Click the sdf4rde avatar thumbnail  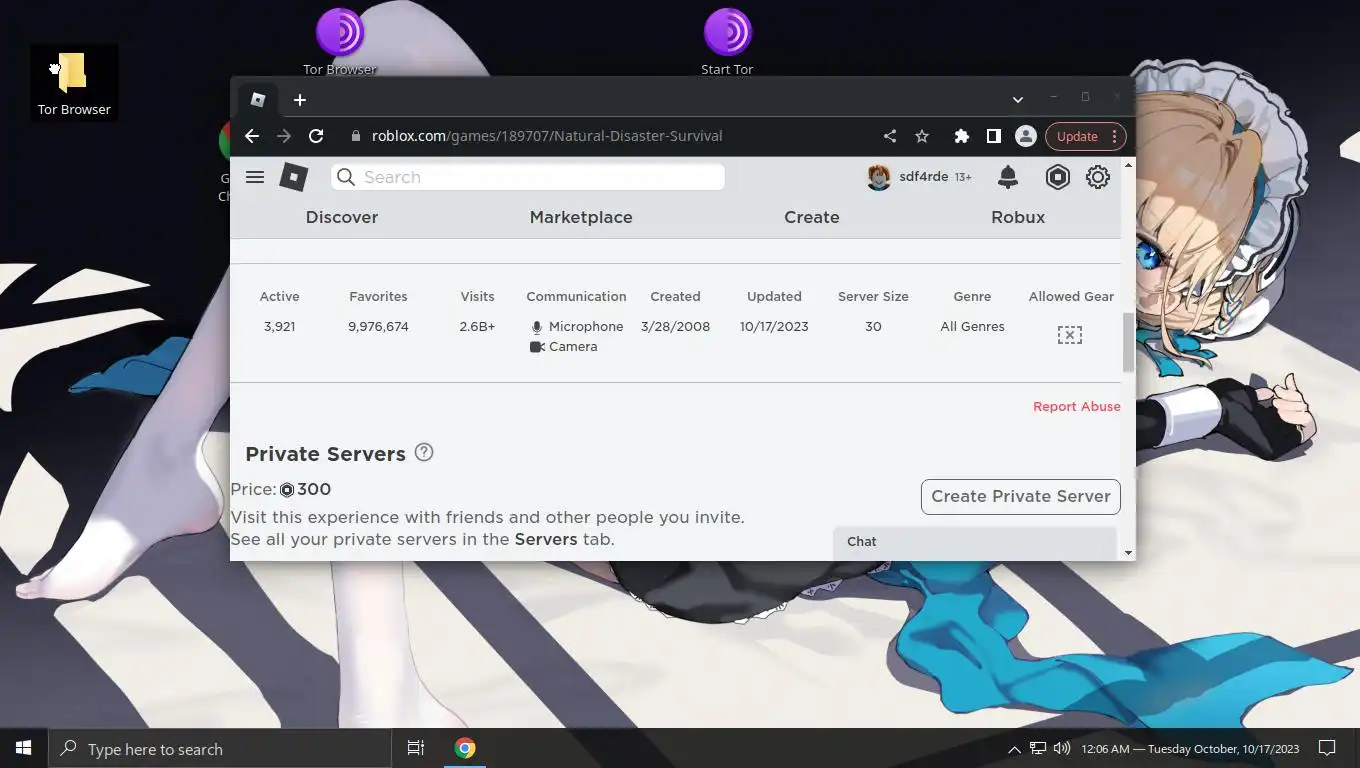(x=879, y=177)
